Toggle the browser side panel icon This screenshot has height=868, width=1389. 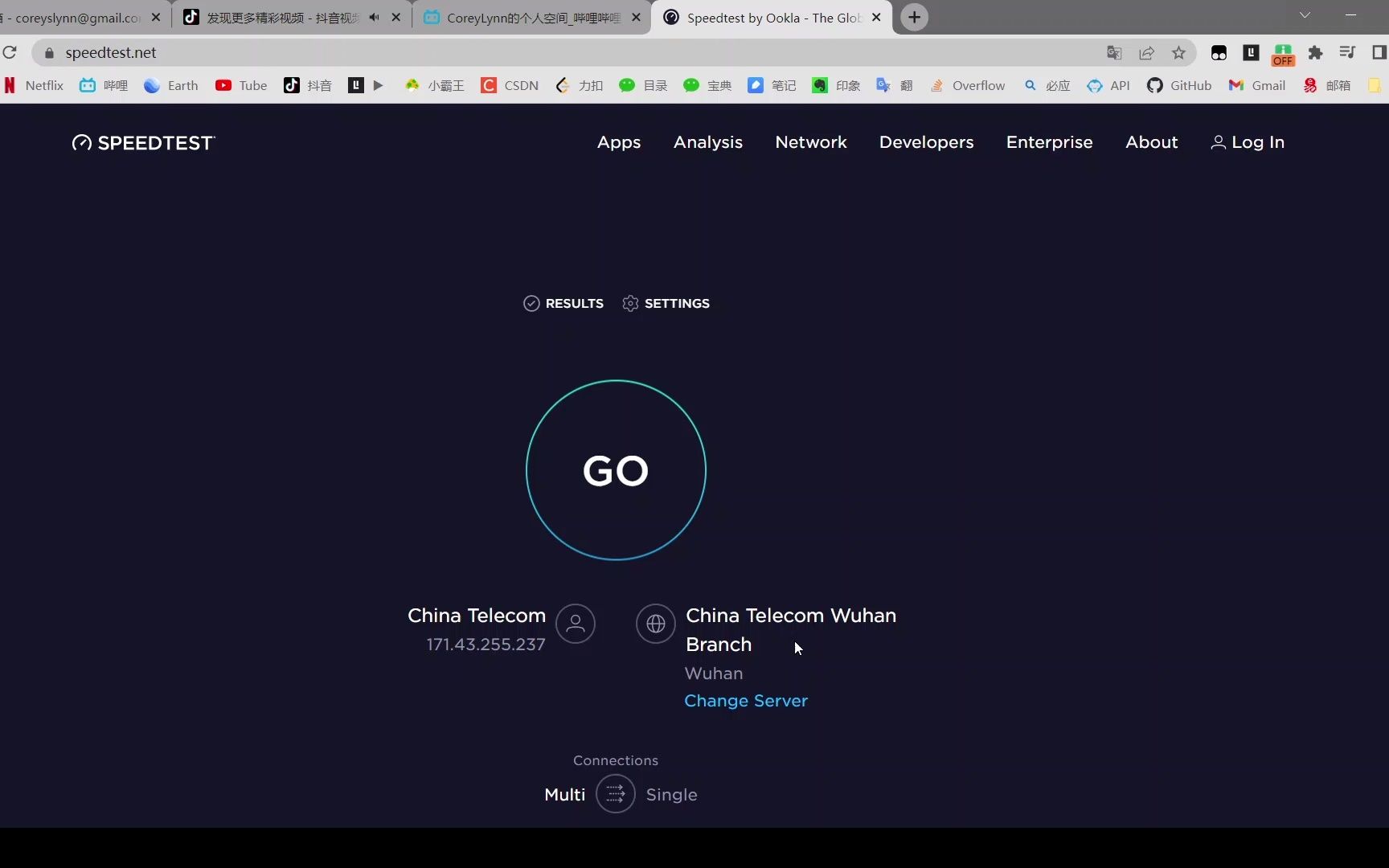(x=1379, y=53)
